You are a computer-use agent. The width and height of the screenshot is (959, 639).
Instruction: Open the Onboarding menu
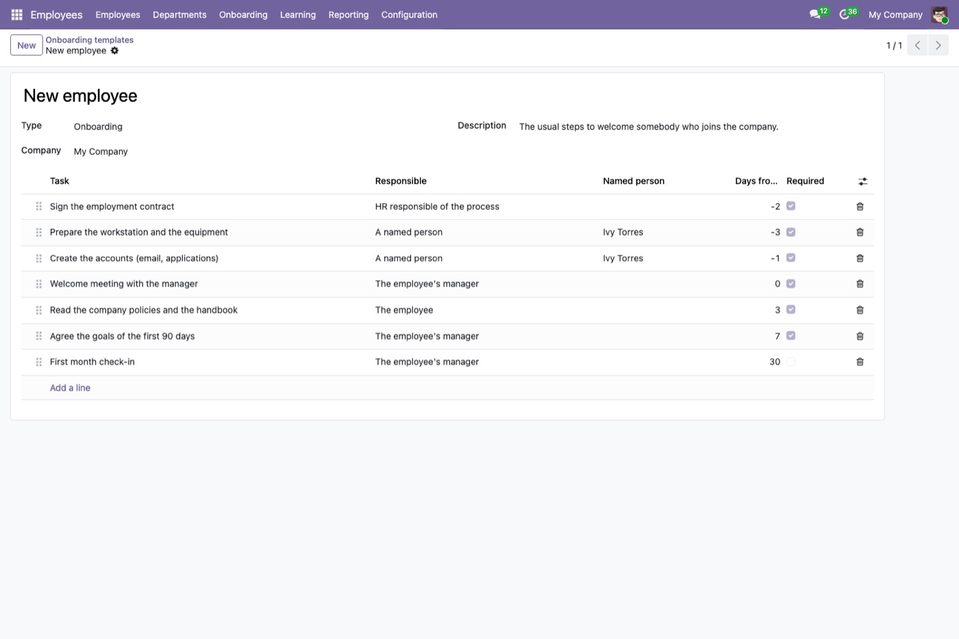click(243, 15)
